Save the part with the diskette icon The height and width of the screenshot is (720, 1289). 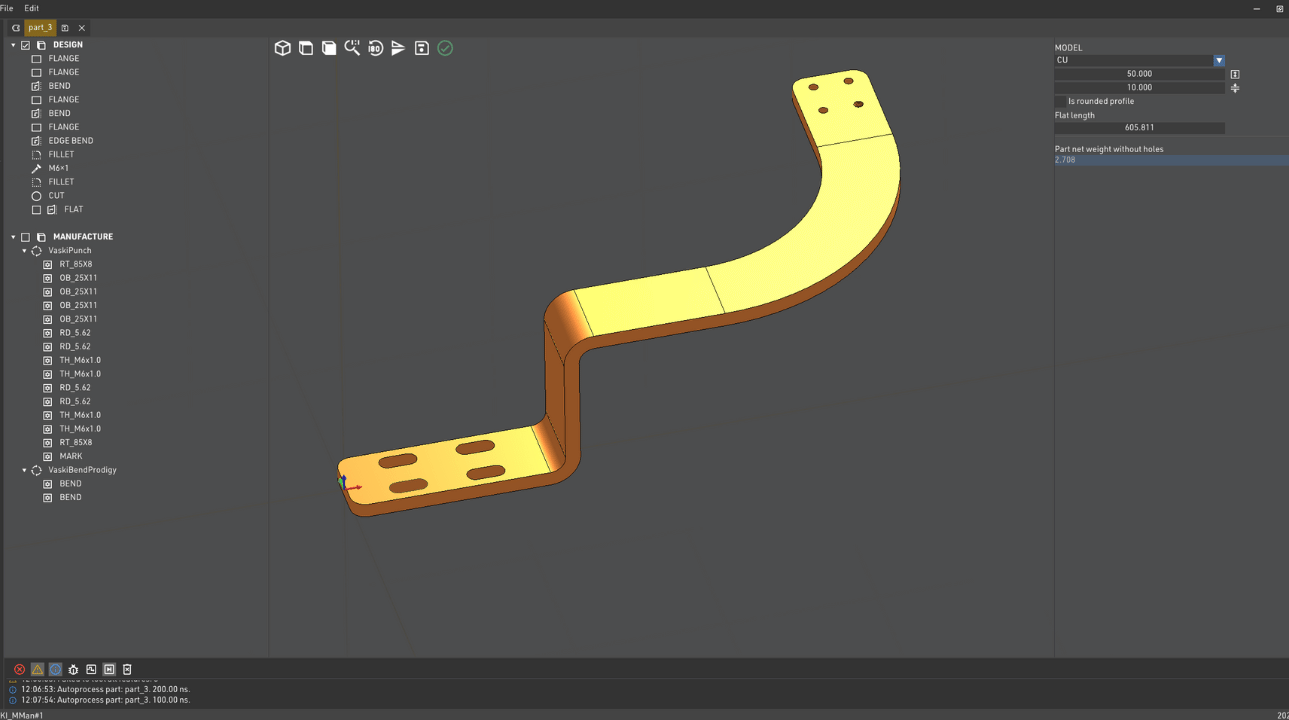[422, 48]
